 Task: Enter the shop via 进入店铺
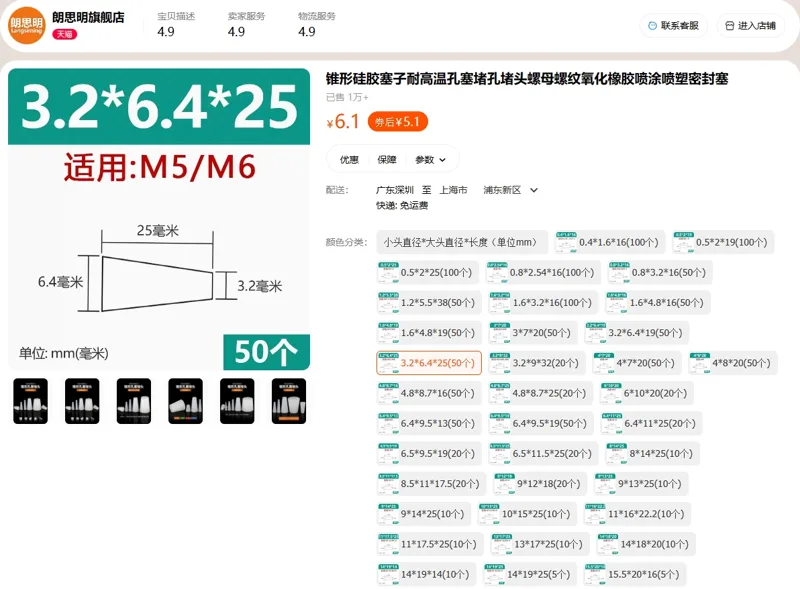[751, 26]
